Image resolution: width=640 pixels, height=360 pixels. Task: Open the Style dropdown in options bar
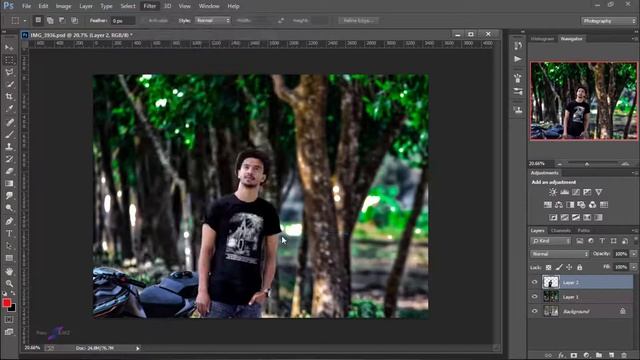tap(213, 20)
